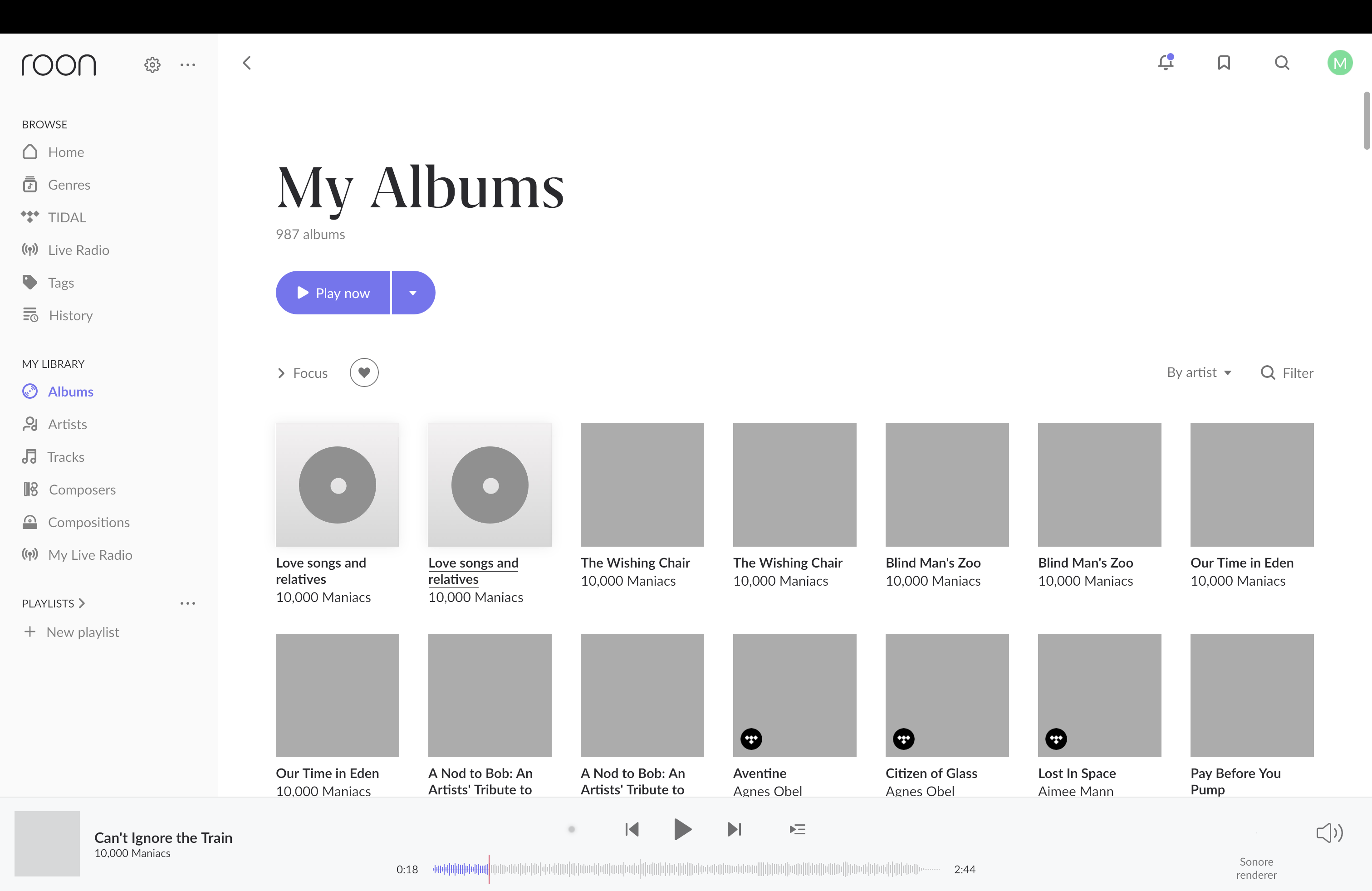The width and height of the screenshot is (1372, 891).
Task: Click Aimee Mann artist name
Action: 1076,791
